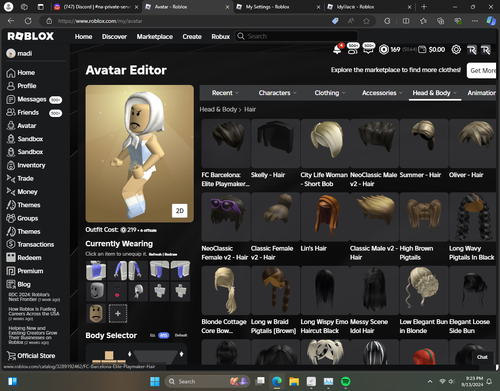This screenshot has width=500, height=391.
Task: Select Default in the Body Selector
Action: pyautogui.click(x=181, y=335)
